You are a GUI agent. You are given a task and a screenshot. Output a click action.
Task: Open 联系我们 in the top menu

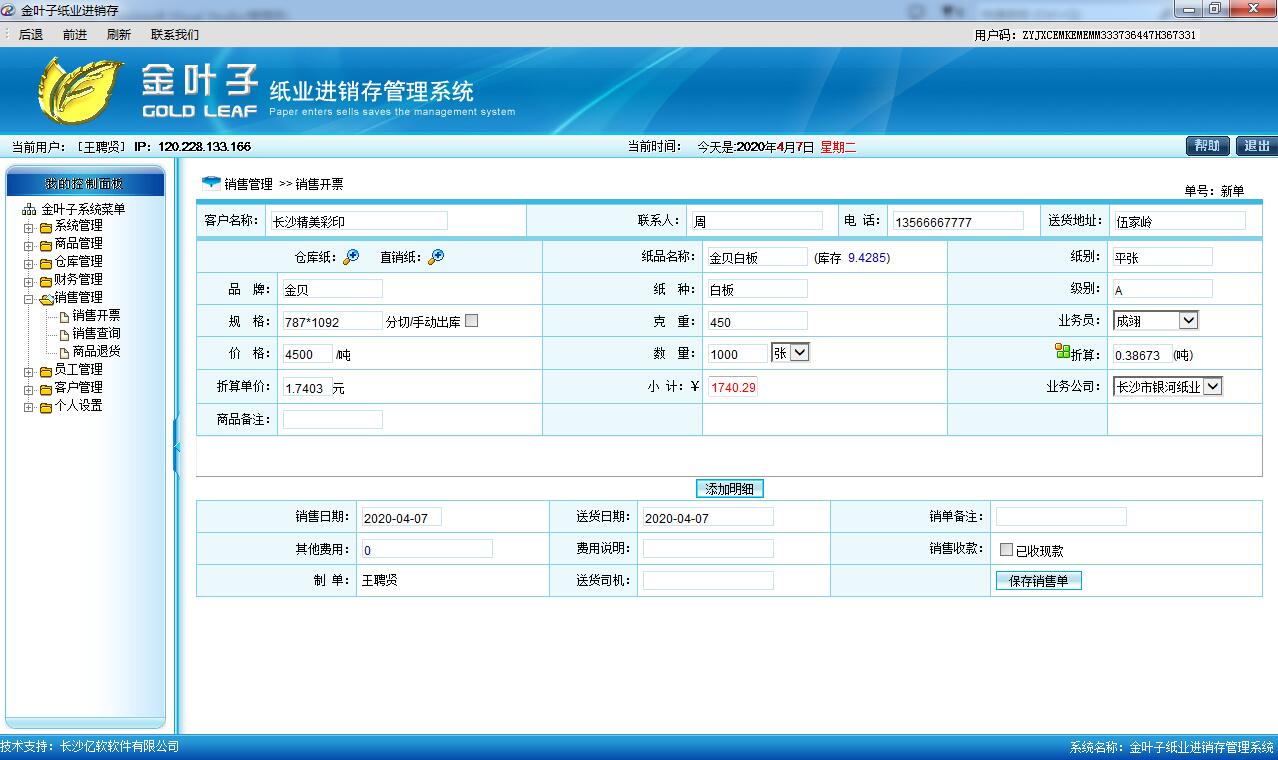coord(175,35)
